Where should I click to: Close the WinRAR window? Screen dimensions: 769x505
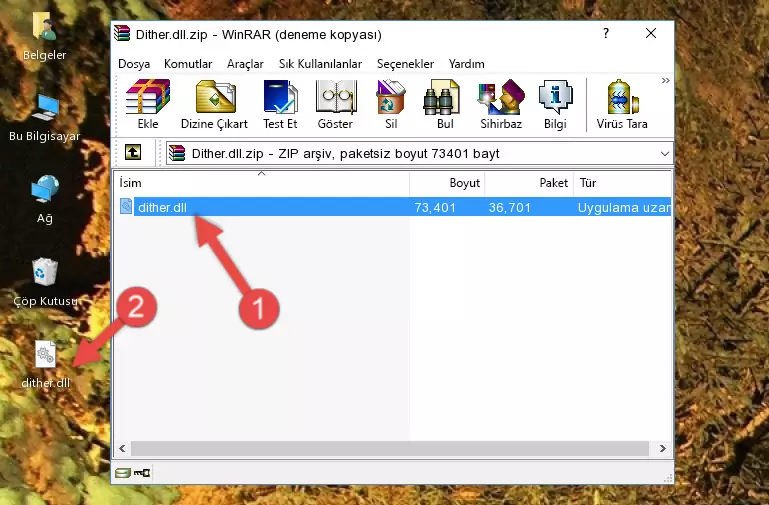(651, 33)
